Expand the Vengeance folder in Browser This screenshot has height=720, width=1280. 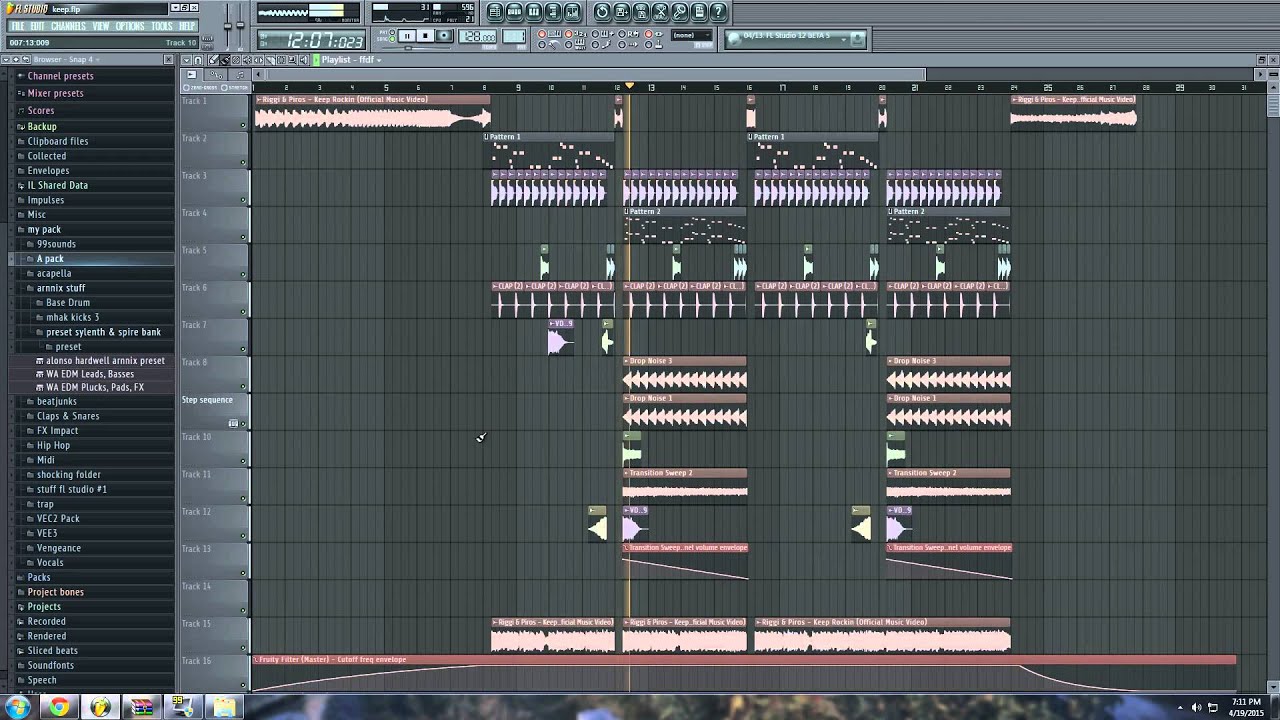click(59, 548)
